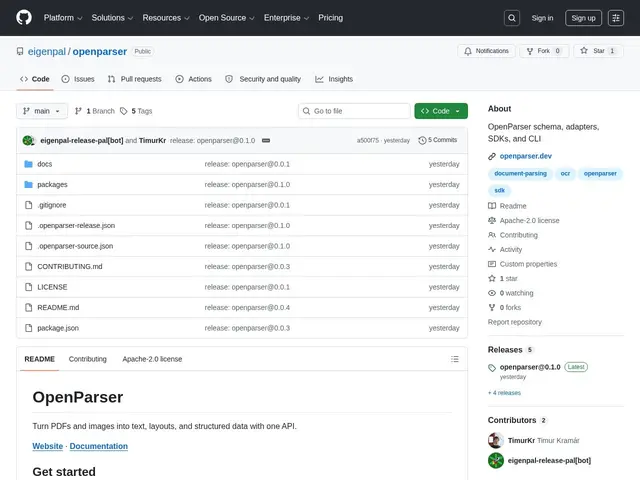Click the file icon beside package.json

28,328
